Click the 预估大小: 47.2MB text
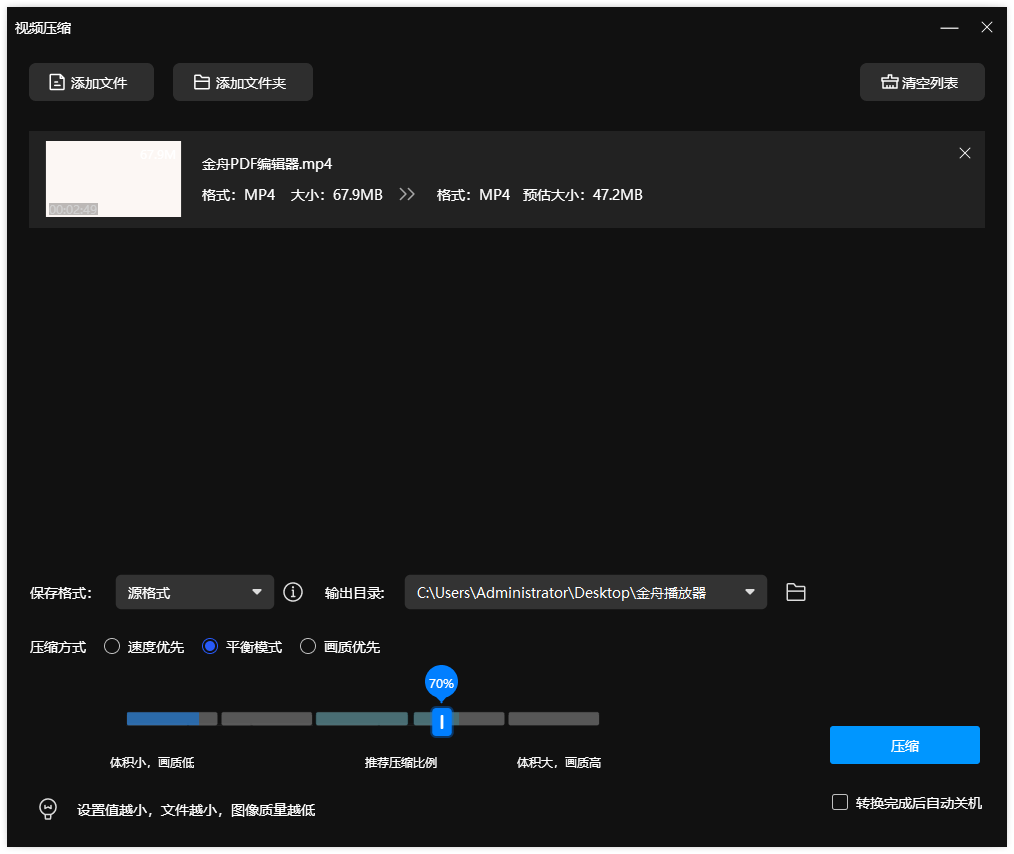Screen dimensions: 1014x854 tap(583, 195)
